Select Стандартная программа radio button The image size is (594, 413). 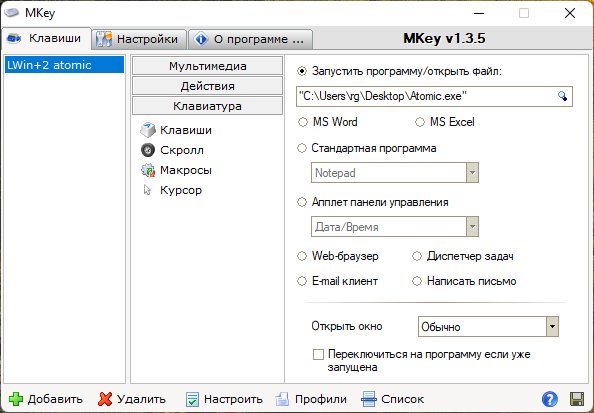point(302,148)
